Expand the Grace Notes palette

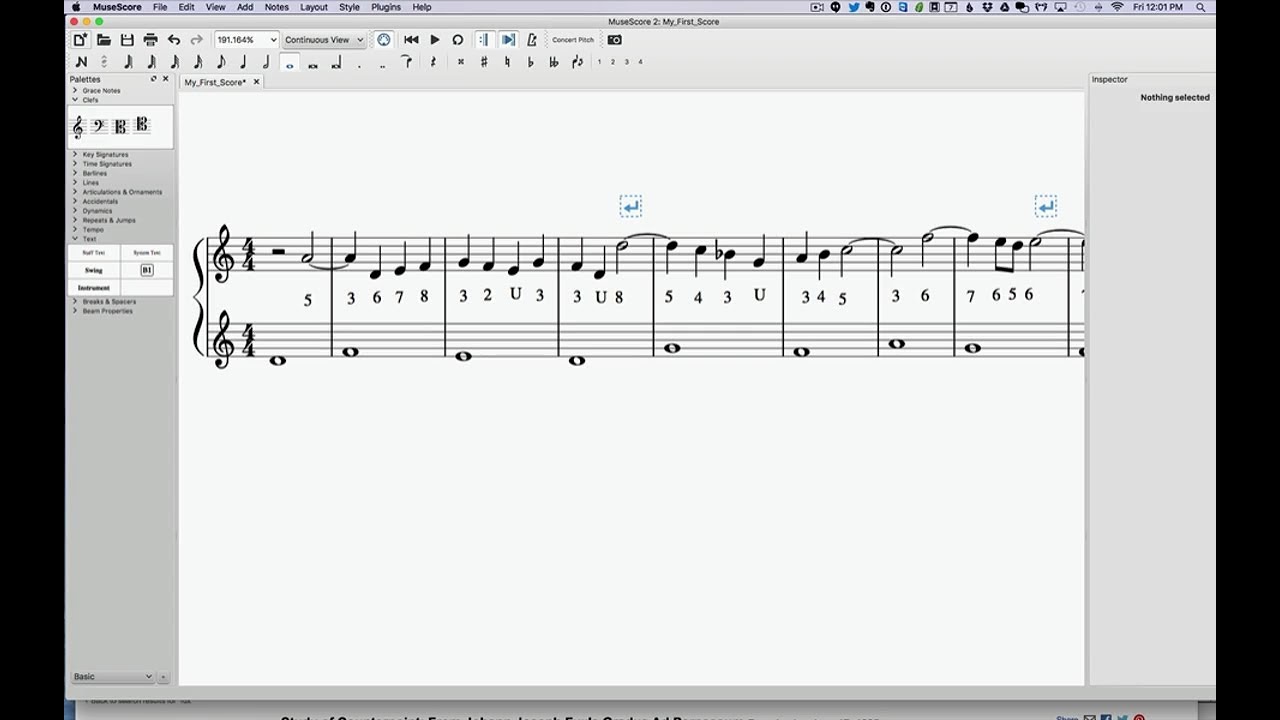(75, 90)
